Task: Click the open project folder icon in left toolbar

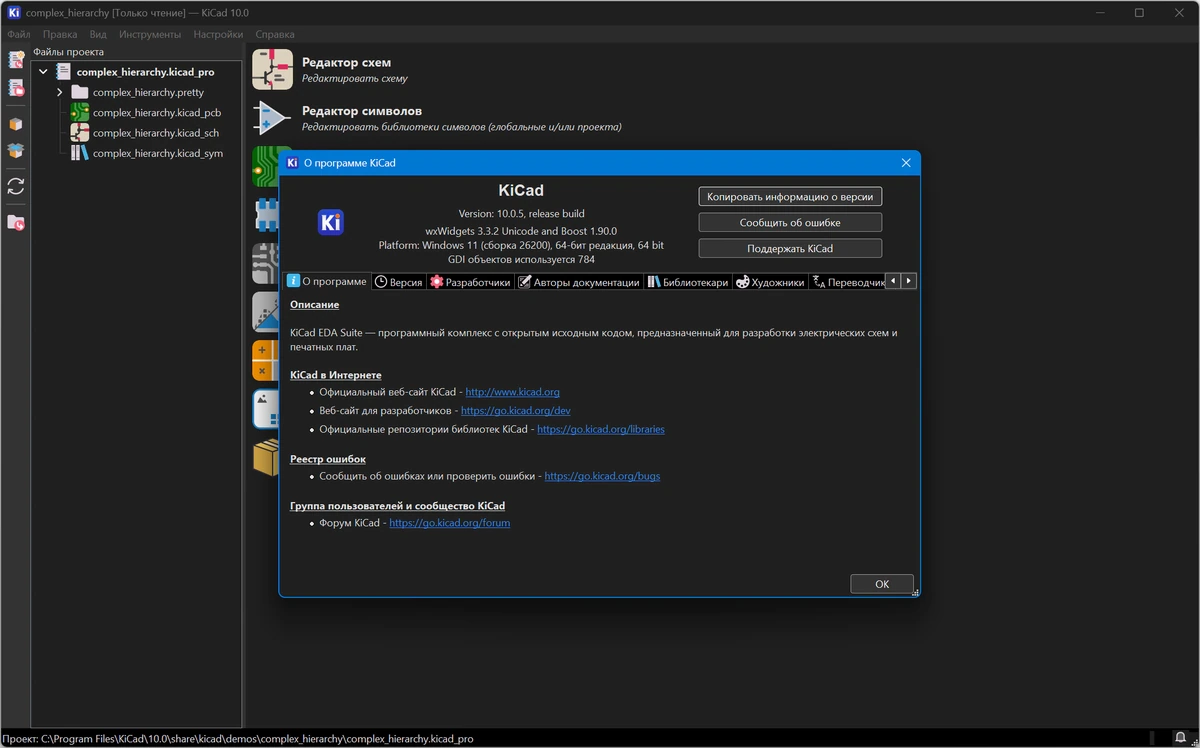Action: [16, 223]
